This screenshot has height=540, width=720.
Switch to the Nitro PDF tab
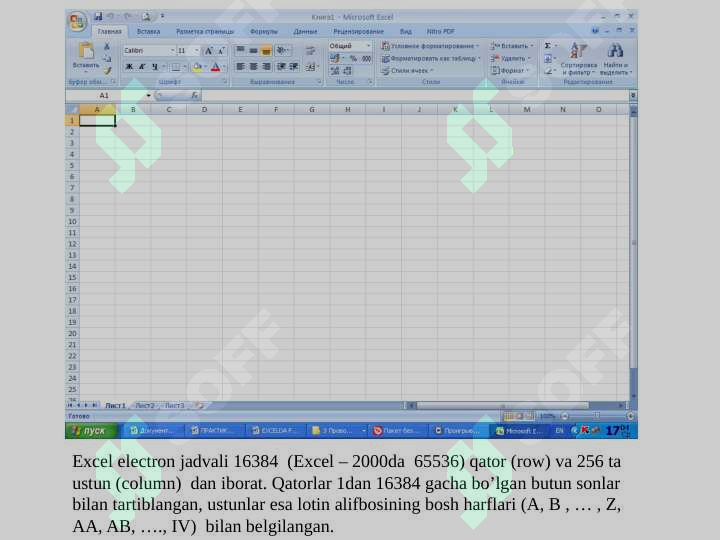click(440, 31)
